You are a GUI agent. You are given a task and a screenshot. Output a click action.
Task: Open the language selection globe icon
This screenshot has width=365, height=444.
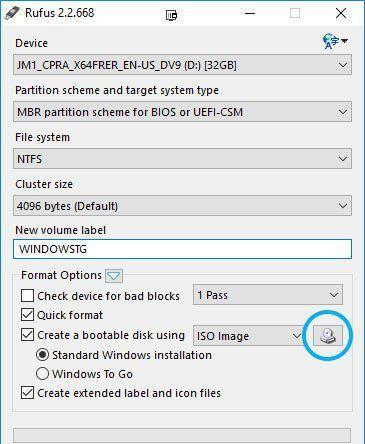coord(335,41)
